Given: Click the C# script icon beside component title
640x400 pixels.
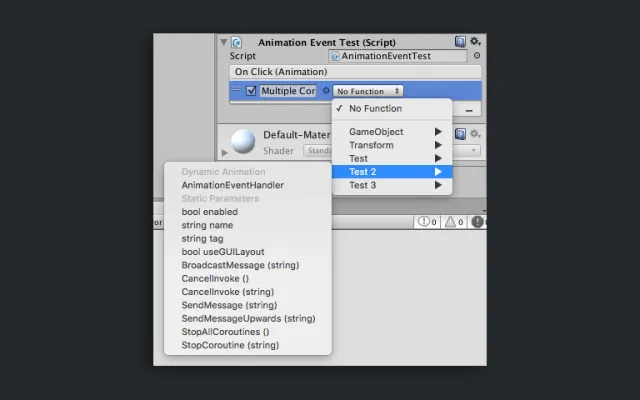Looking at the screenshot, I should click(236, 42).
